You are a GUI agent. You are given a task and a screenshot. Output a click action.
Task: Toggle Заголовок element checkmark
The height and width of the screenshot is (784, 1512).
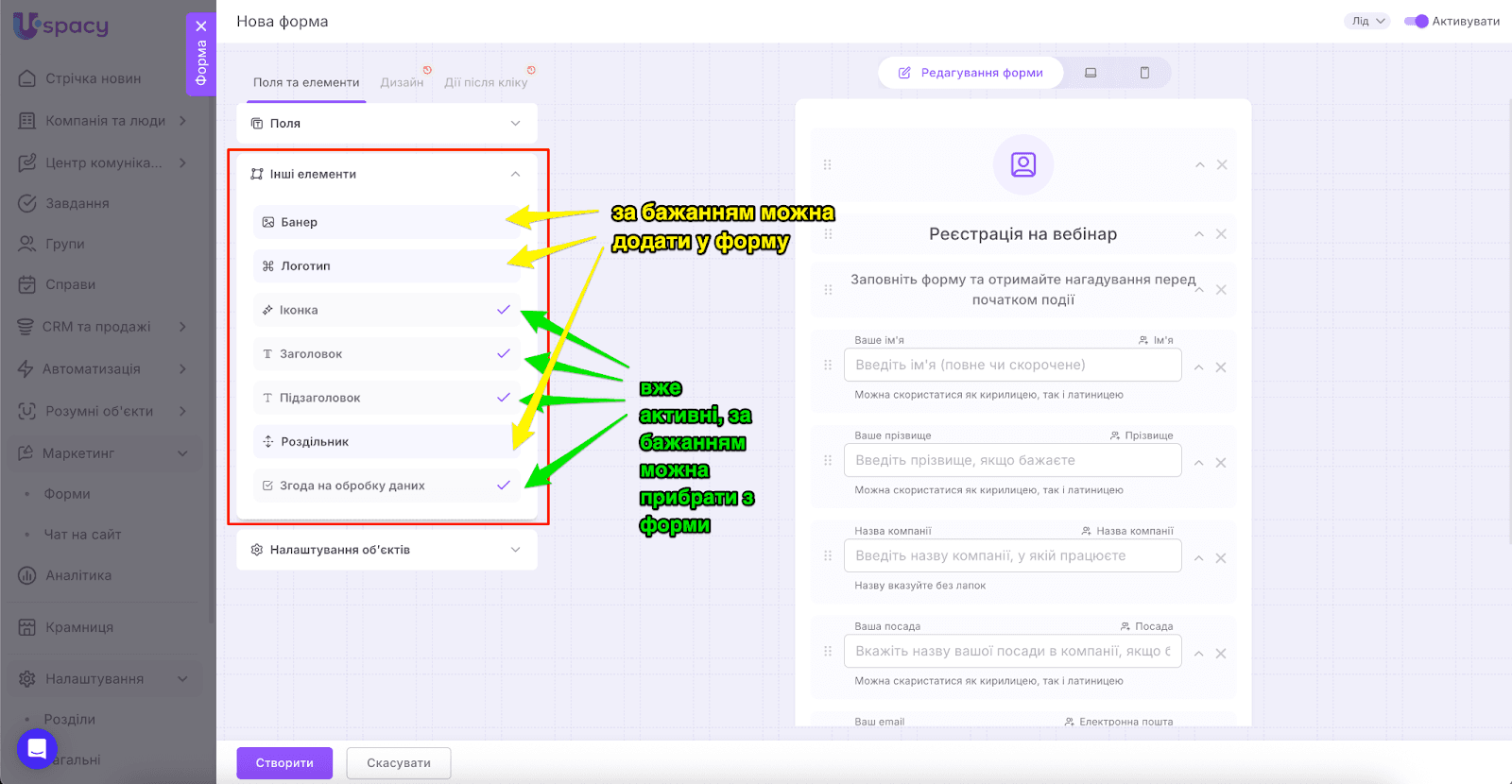pyautogui.click(x=504, y=353)
